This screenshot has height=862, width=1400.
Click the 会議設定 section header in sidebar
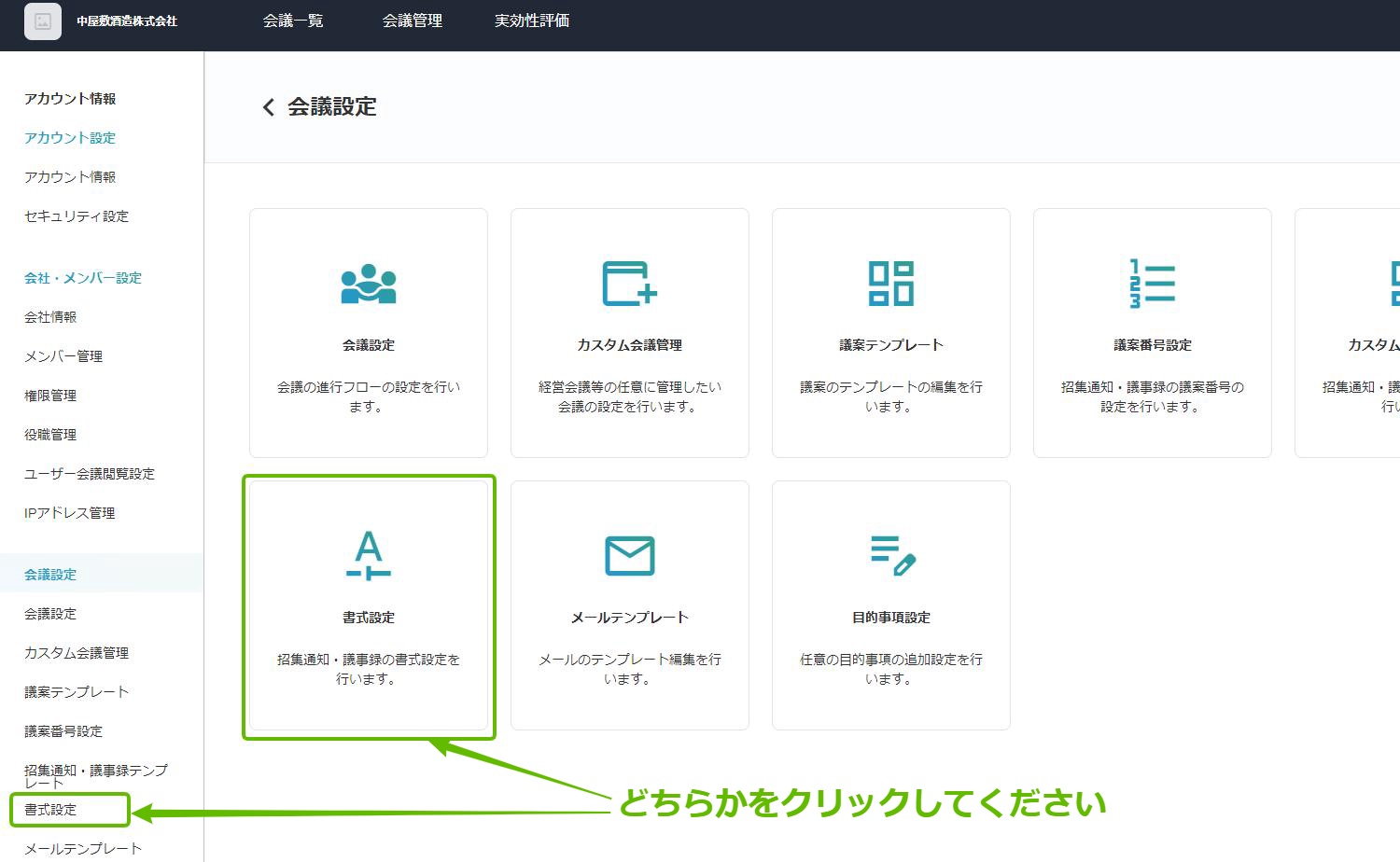(50, 575)
